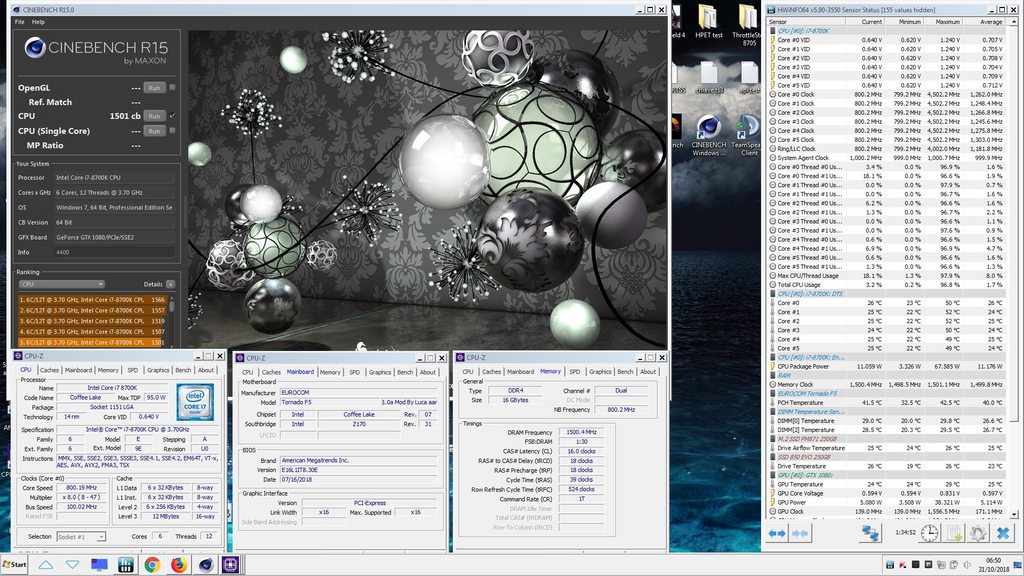Enable the OpenGL test checkbox in Cinebench
1024x576 pixels.
click(x=172, y=87)
